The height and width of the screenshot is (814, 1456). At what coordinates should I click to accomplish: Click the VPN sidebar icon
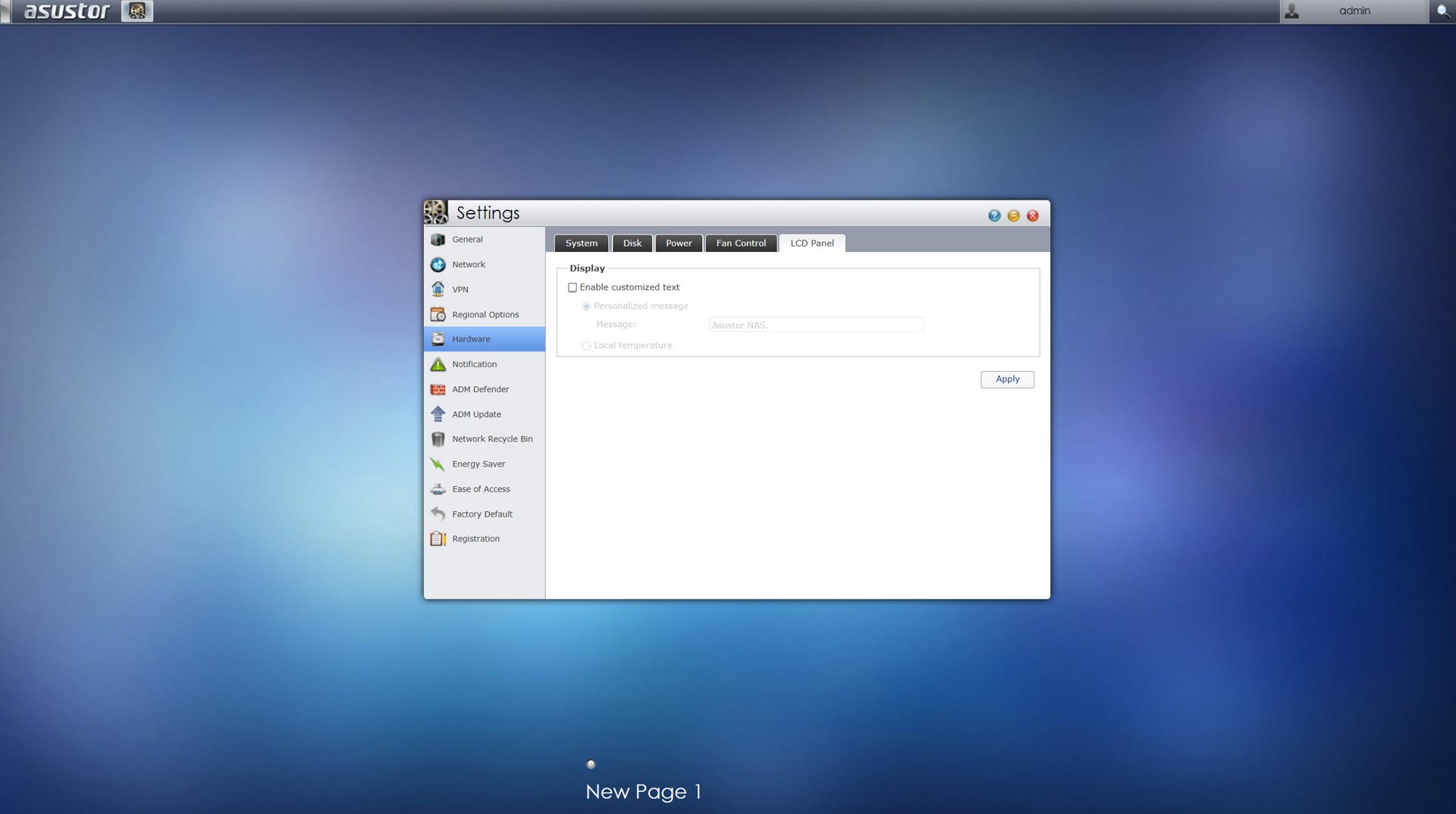click(x=438, y=290)
